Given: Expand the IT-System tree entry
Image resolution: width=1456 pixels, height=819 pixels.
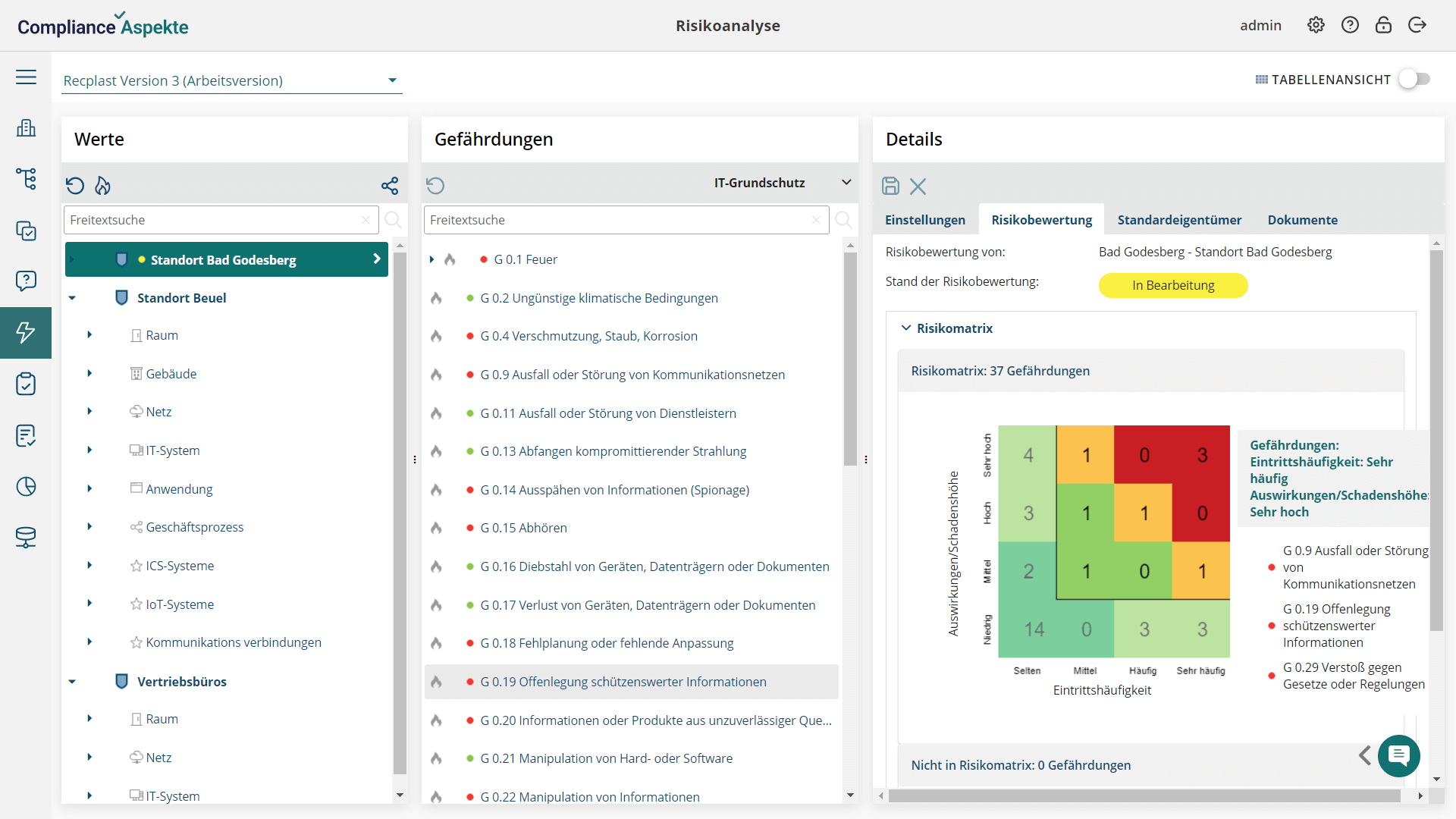Looking at the screenshot, I should pos(90,450).
